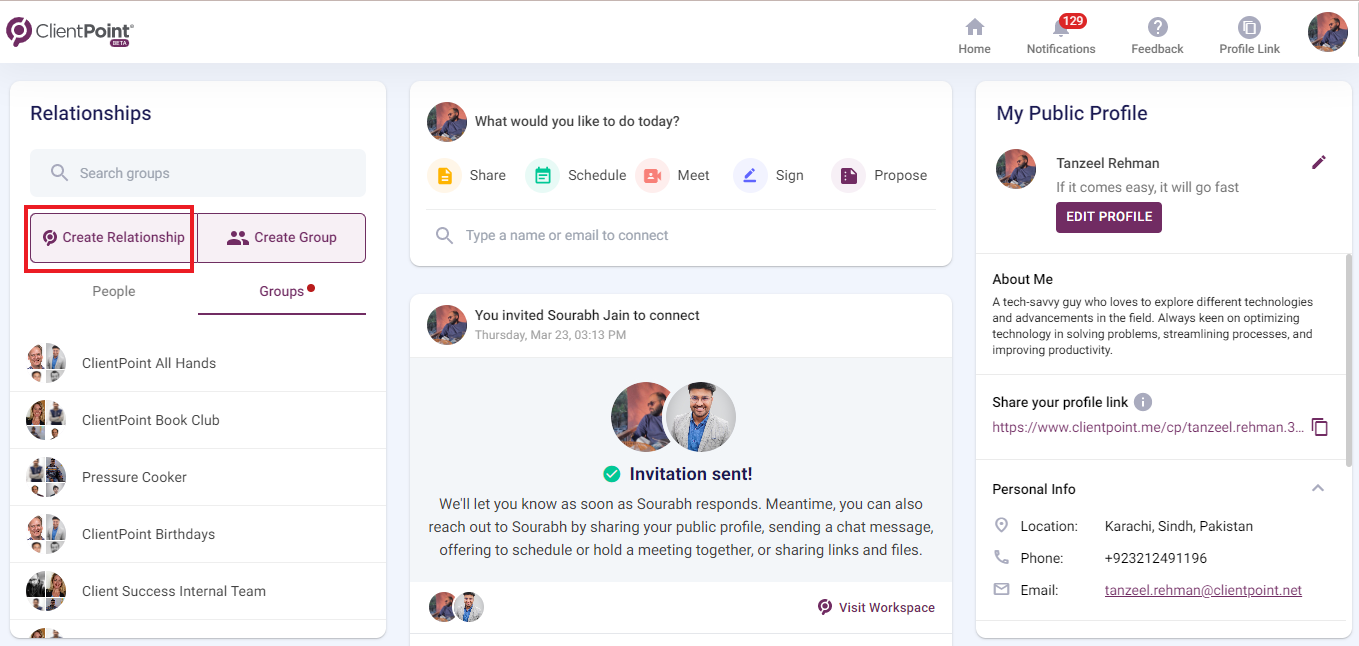Copy profile via Profile Link icon

[x=1249, y=27]
